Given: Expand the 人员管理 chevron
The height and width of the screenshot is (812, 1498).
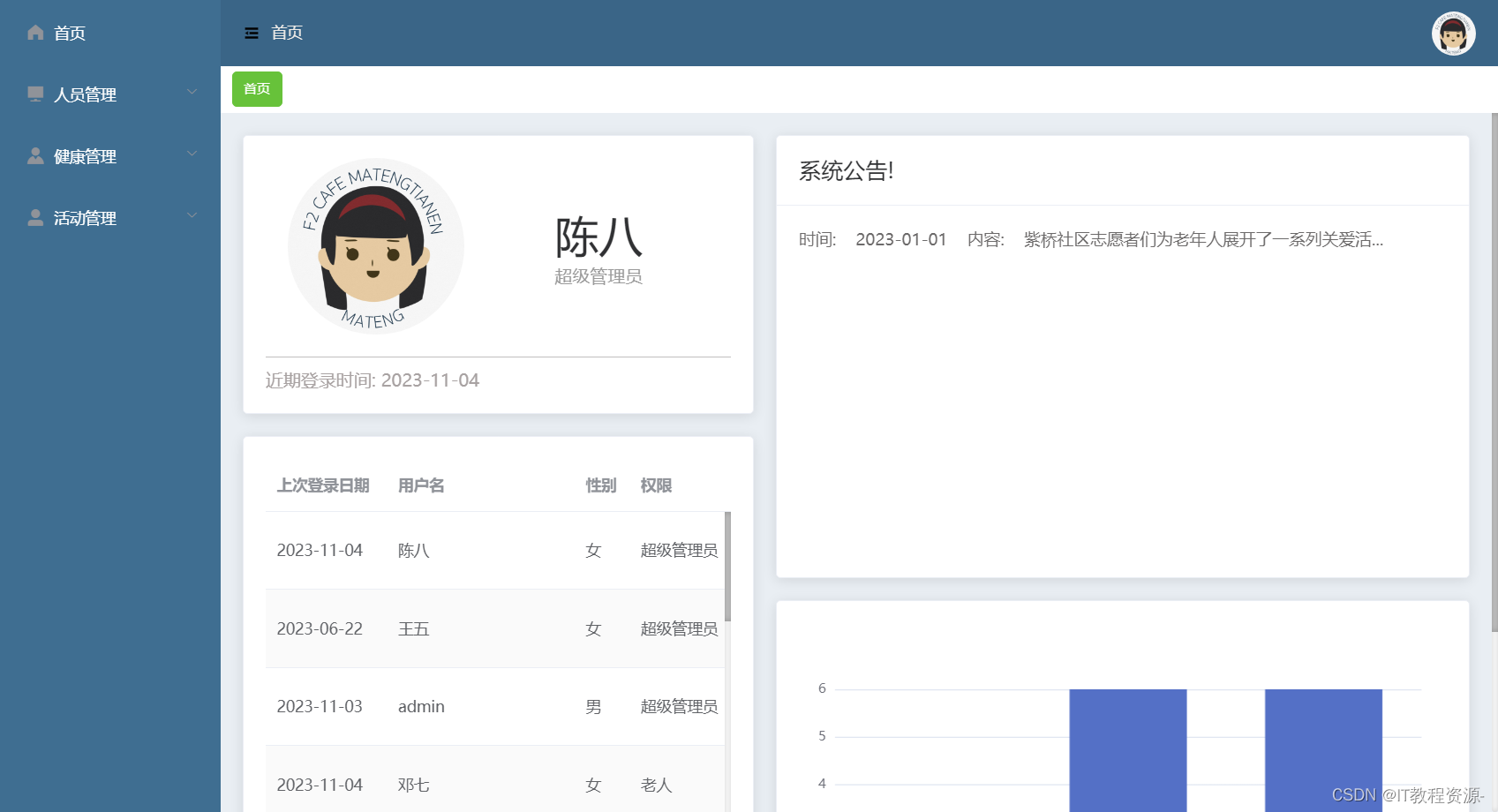Looking at the screenshot, I should 192,92.
